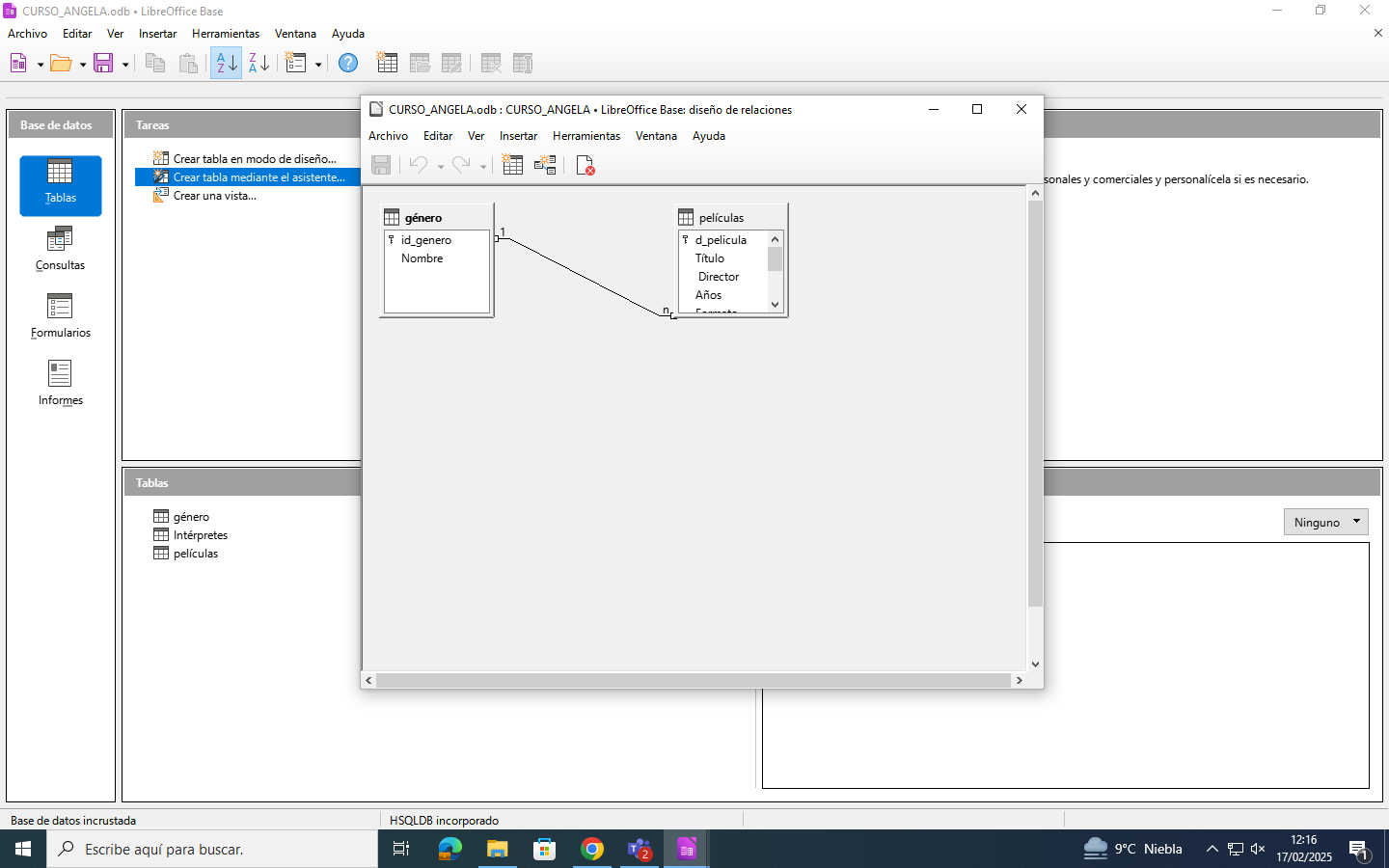Click Rename table icon in main toolbar
The height and width of the screenshot is (868, 1389).
[523, 64]
